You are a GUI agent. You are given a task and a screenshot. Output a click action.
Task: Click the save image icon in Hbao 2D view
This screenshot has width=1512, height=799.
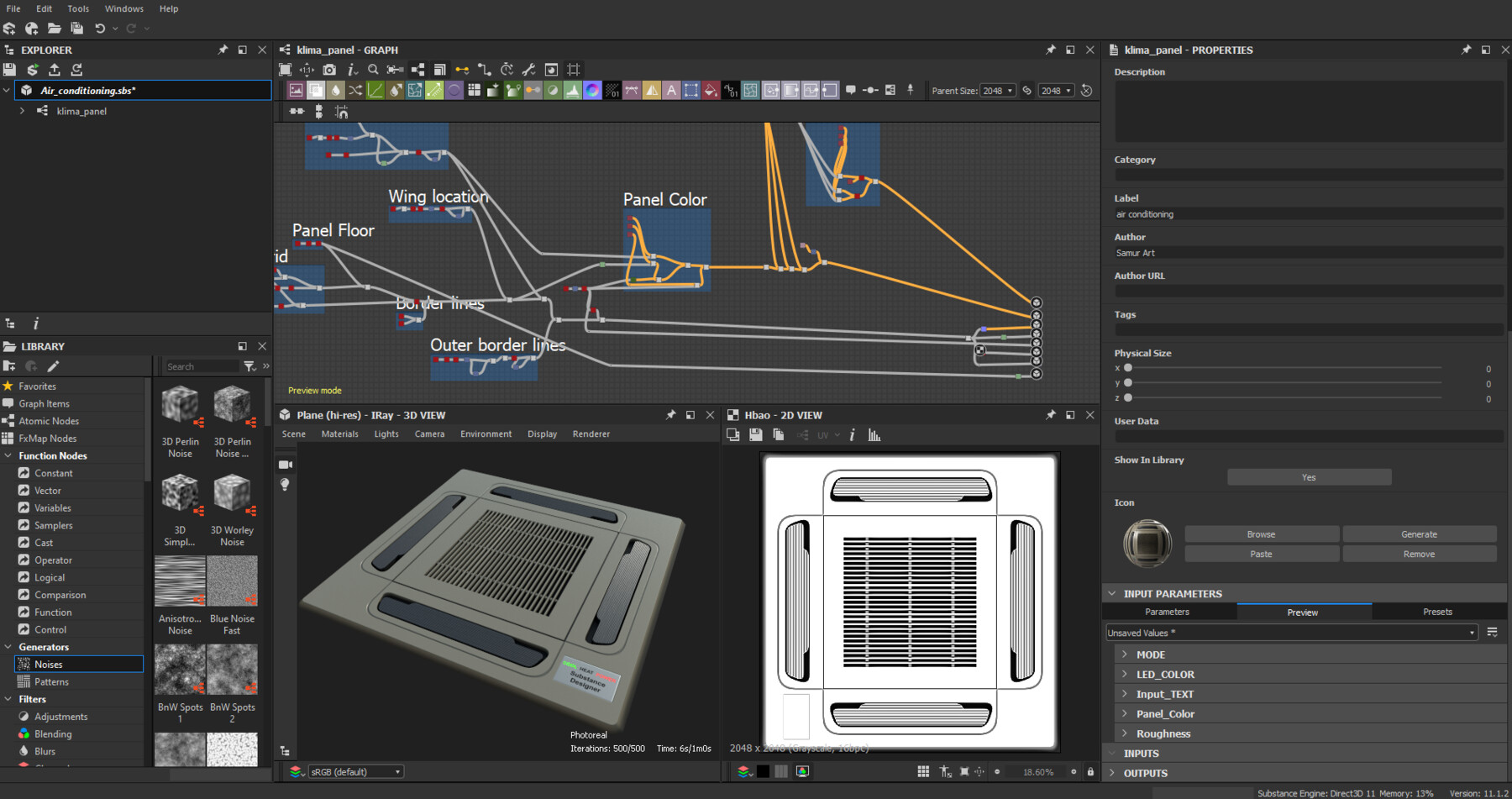pyautogui.click(x=755, y=434)
